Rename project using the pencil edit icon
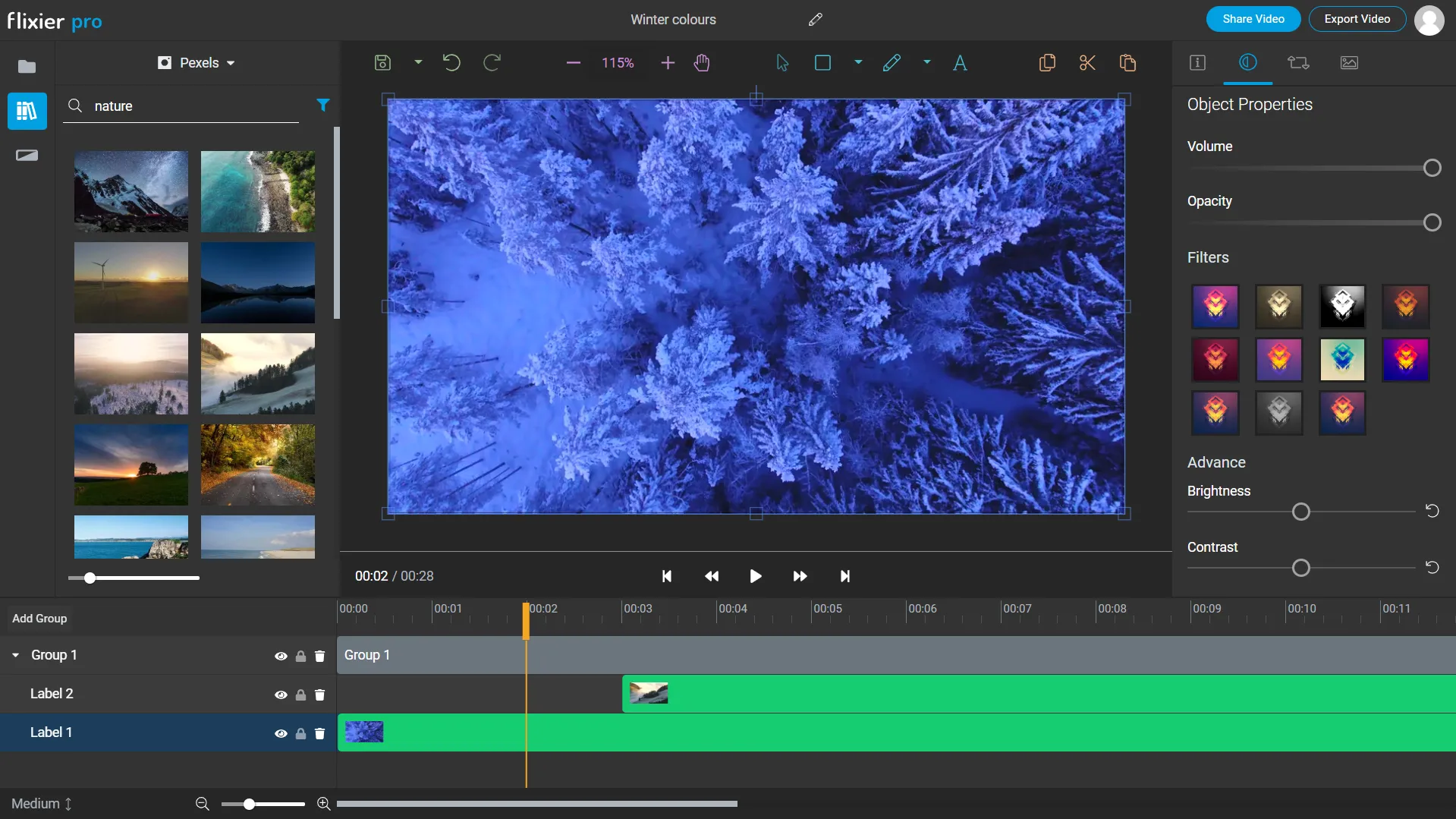1456x819 pixels. (x=815, y=19)
